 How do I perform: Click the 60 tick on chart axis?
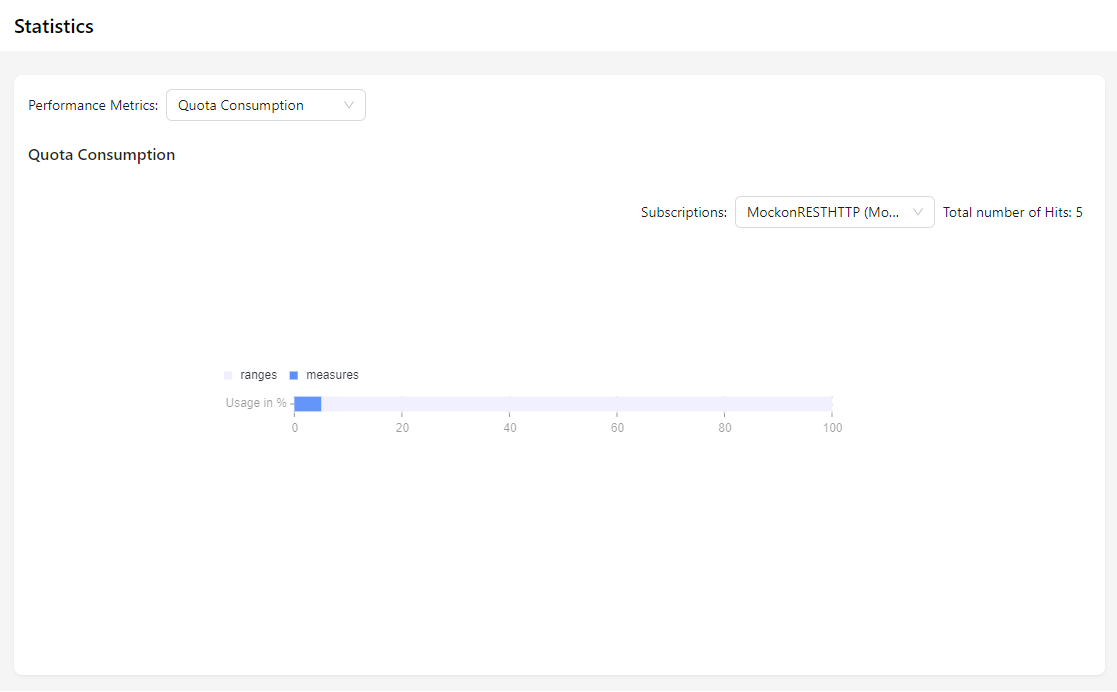[617, 428]
